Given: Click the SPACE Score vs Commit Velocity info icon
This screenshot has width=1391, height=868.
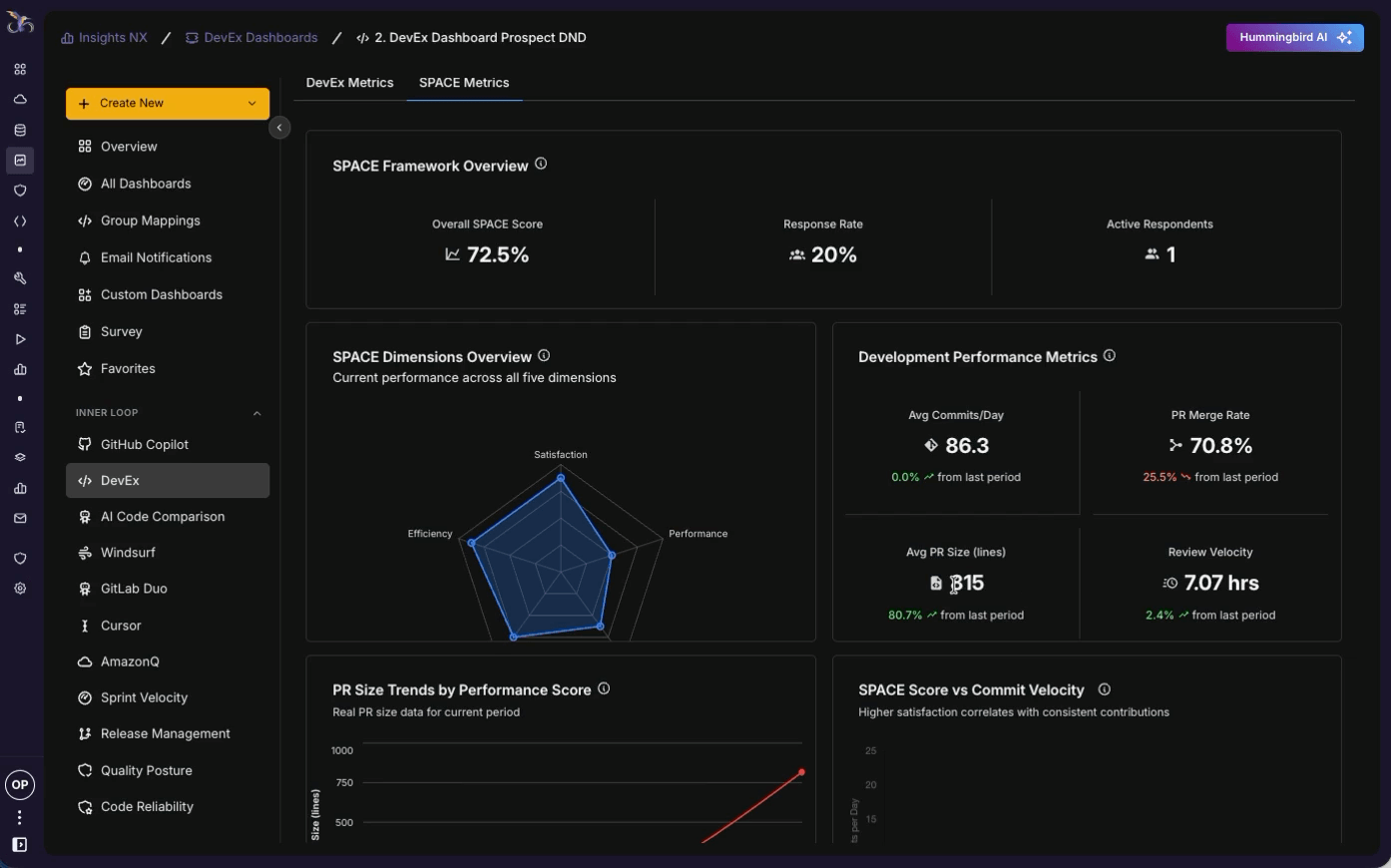Looking at the screenshot, I should [x=1105, y=689].
